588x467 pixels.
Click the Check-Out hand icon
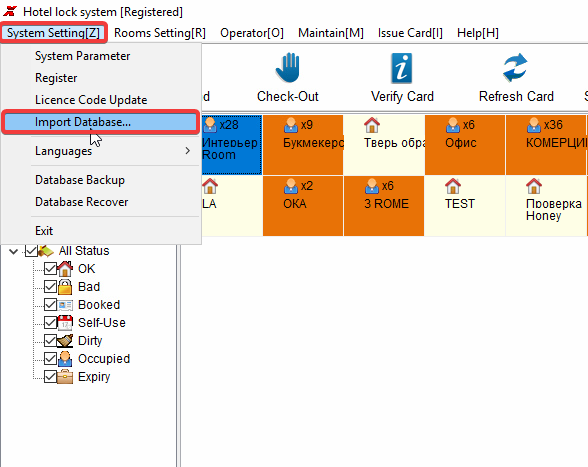point(288,68)
